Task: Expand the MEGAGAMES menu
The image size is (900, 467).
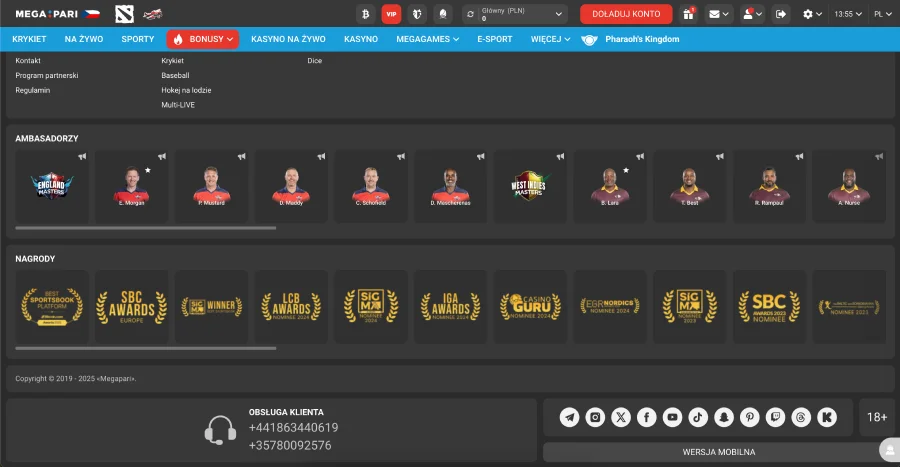Action: (428, 39)
